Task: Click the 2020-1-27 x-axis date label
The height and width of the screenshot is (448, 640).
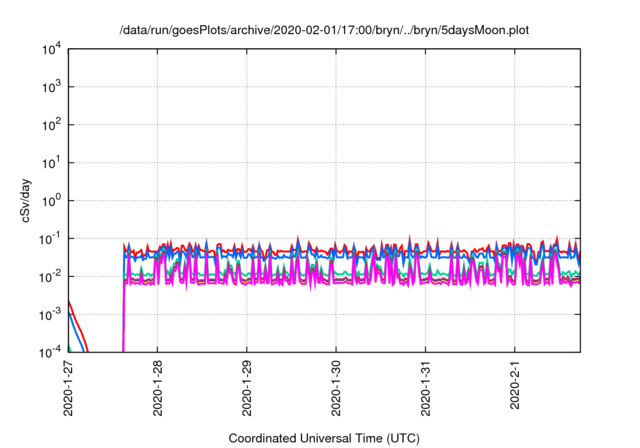Action: pos(68,388)
